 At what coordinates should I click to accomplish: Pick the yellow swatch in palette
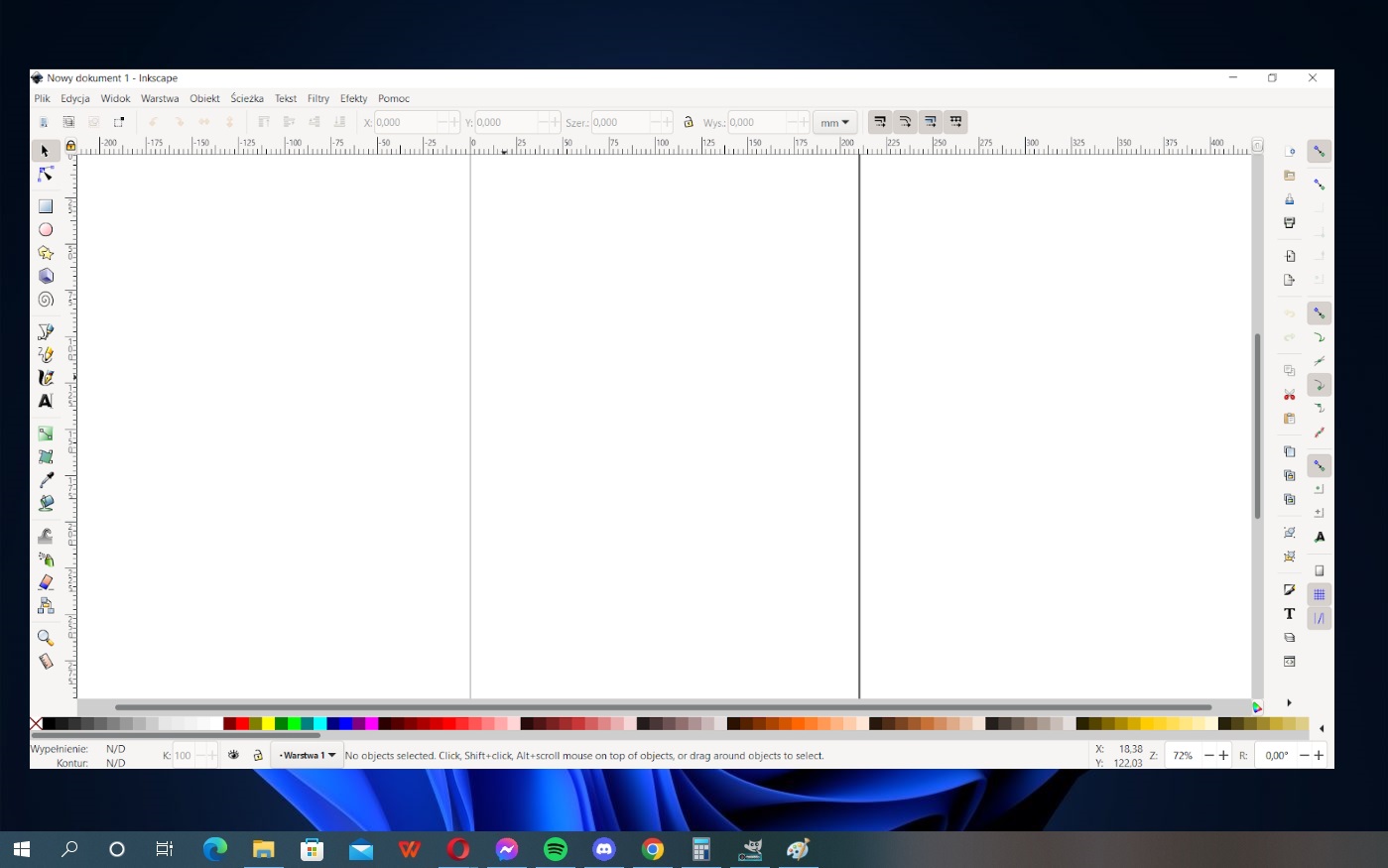(268, 724)
